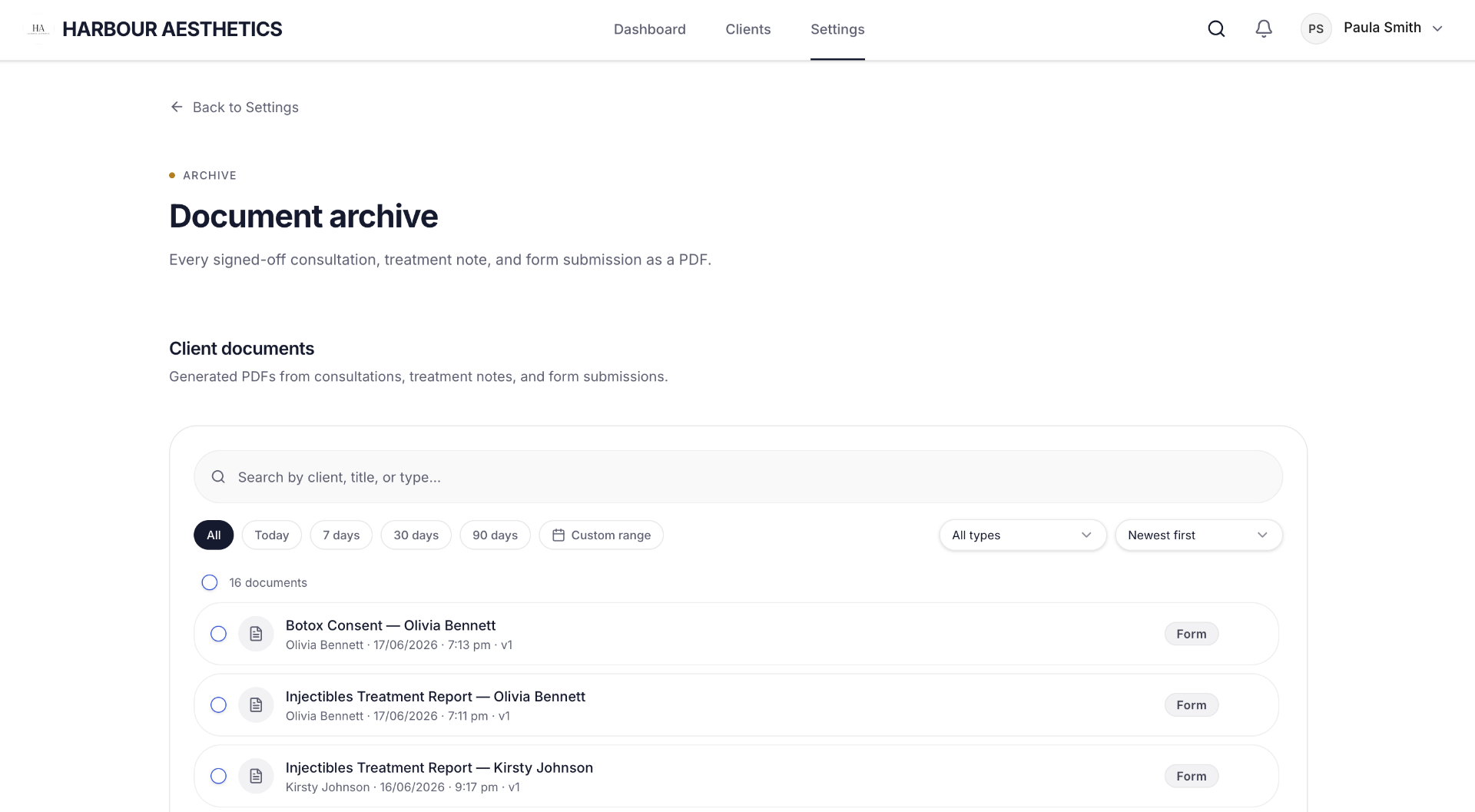Open the Settings tab
This screenshot has width=1475, height=812.
tap(837, 29)
